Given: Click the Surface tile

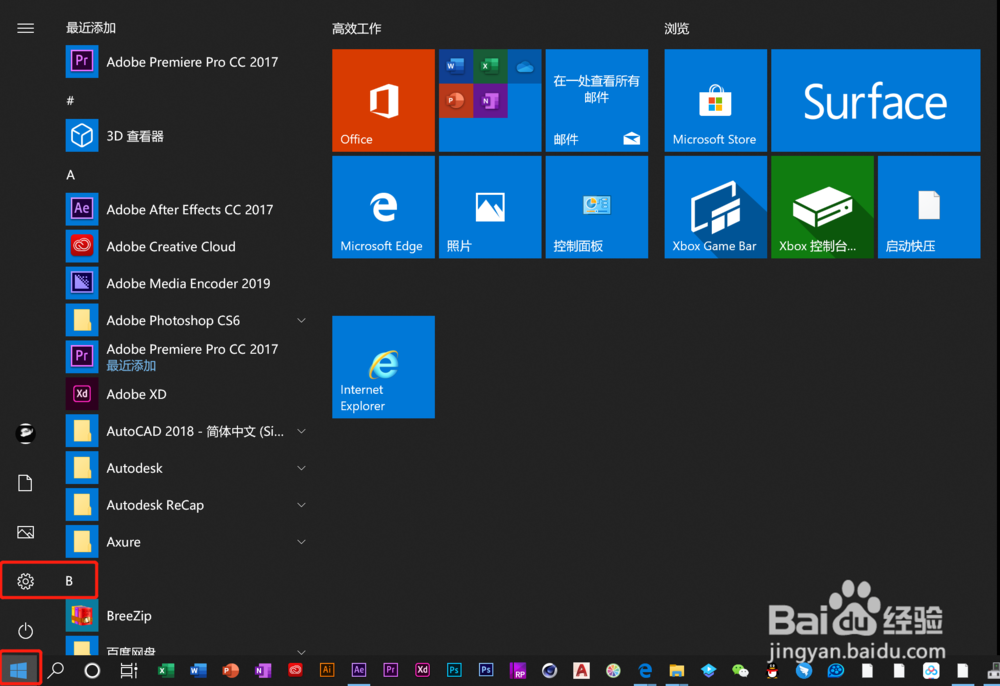Looking at the screenshot, I should click(x=875, y=100).
